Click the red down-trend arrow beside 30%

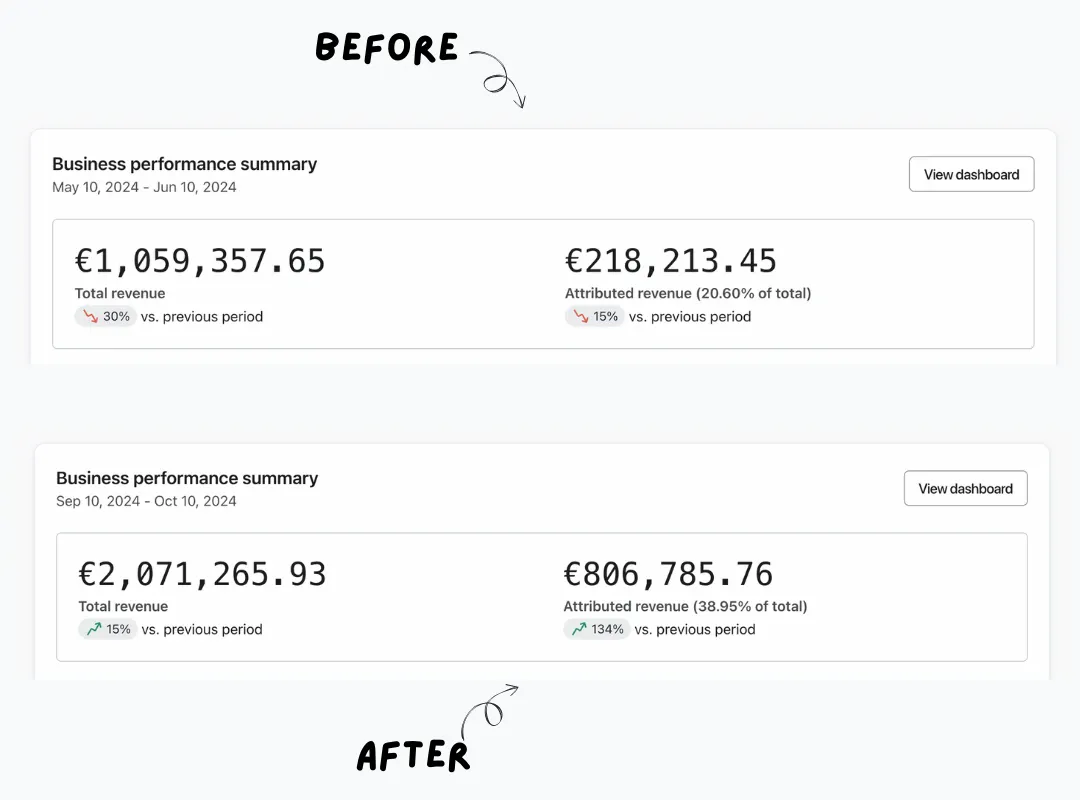point(90,316)
